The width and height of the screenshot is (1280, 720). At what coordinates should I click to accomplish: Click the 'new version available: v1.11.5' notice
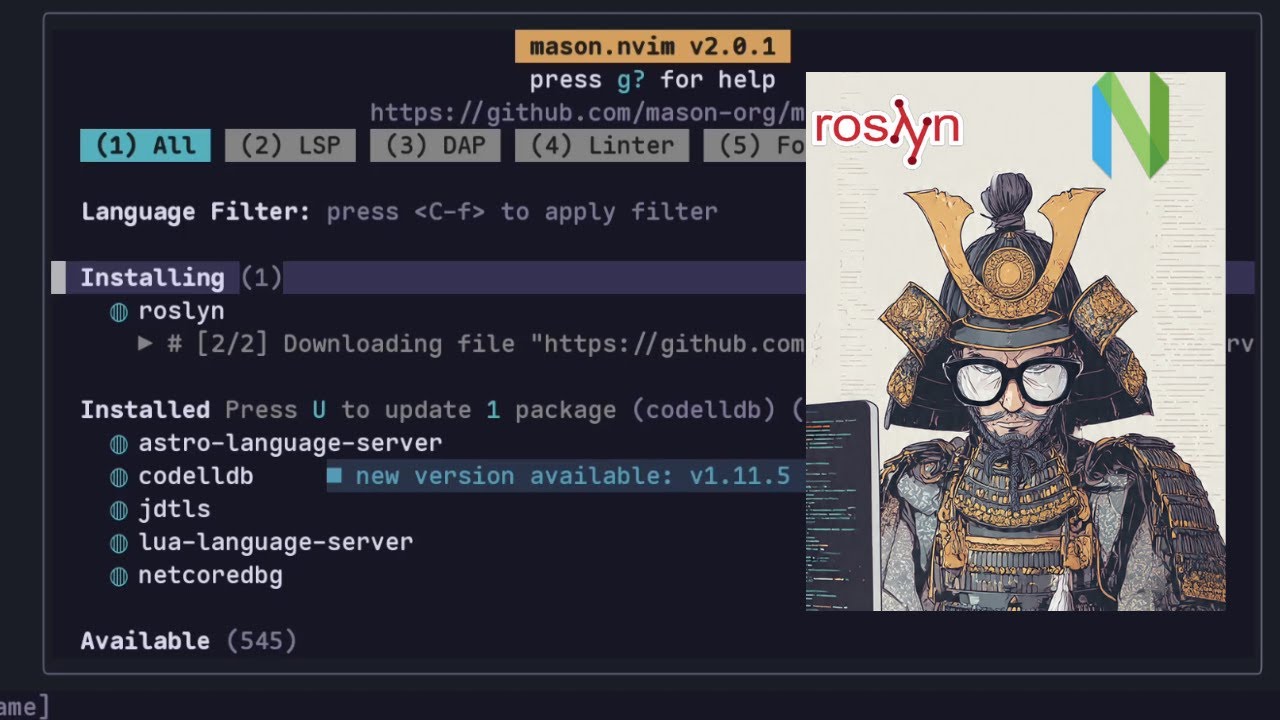573,476
